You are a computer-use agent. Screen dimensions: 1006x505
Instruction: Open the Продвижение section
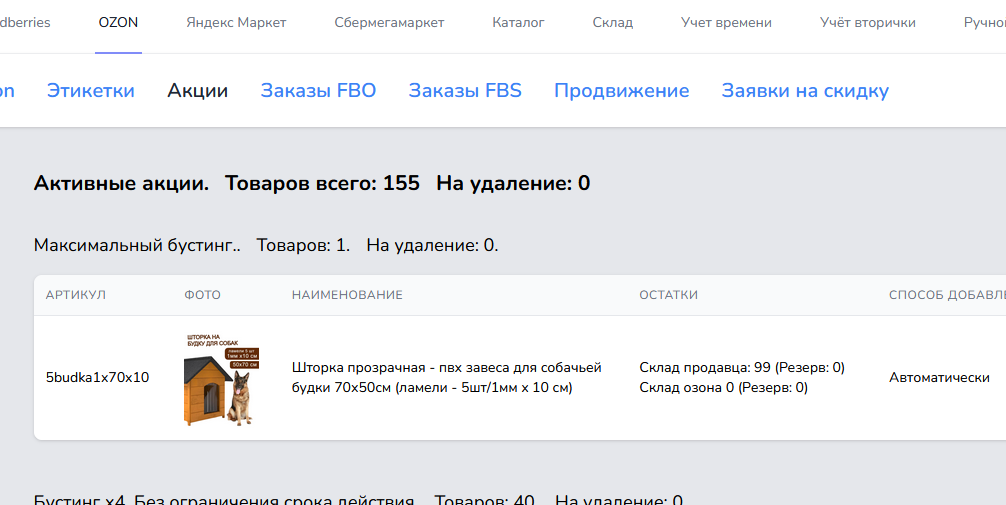622,90
